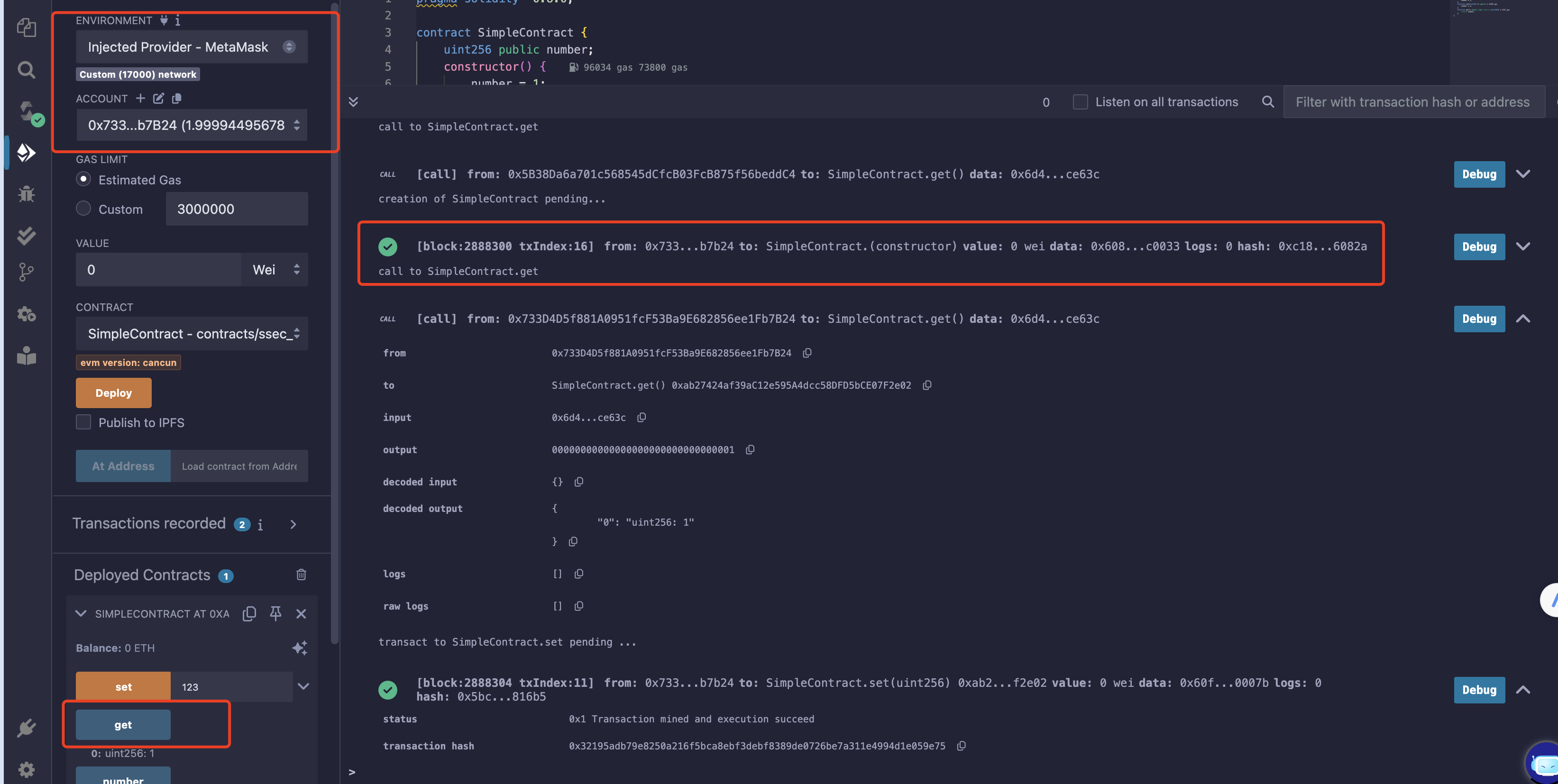Viewport: 1558px width, 784px height.
Task: Select the Custom gas limit radio
Action: 83,209
